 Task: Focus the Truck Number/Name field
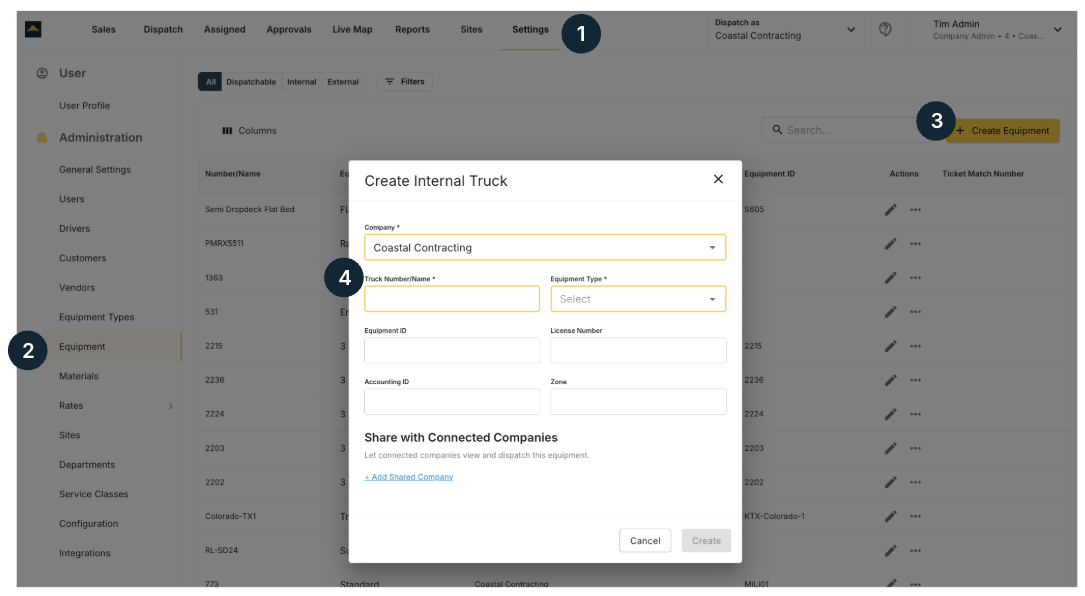(452, 299)
